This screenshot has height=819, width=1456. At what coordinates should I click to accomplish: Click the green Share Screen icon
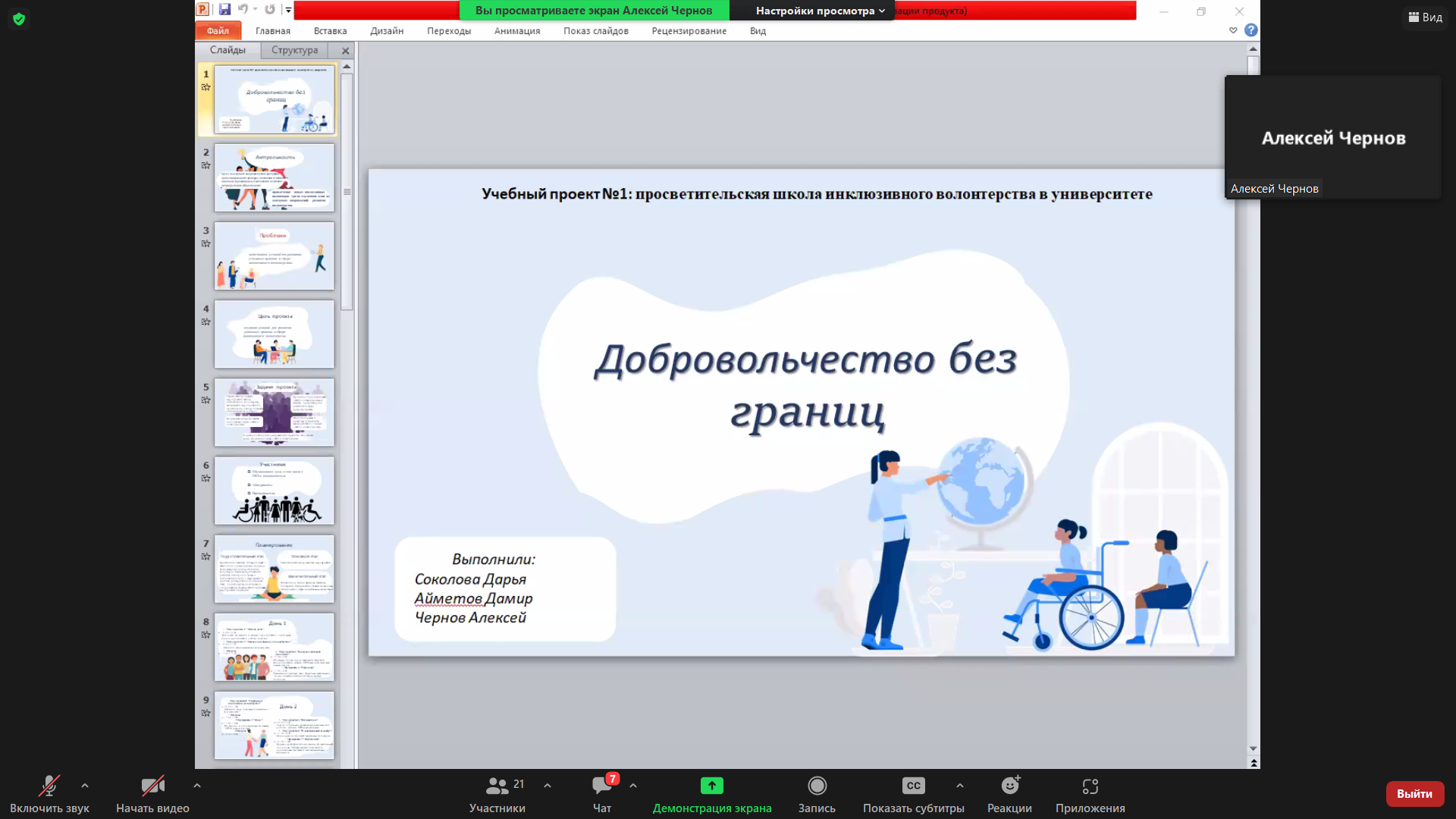pos(711,786)
